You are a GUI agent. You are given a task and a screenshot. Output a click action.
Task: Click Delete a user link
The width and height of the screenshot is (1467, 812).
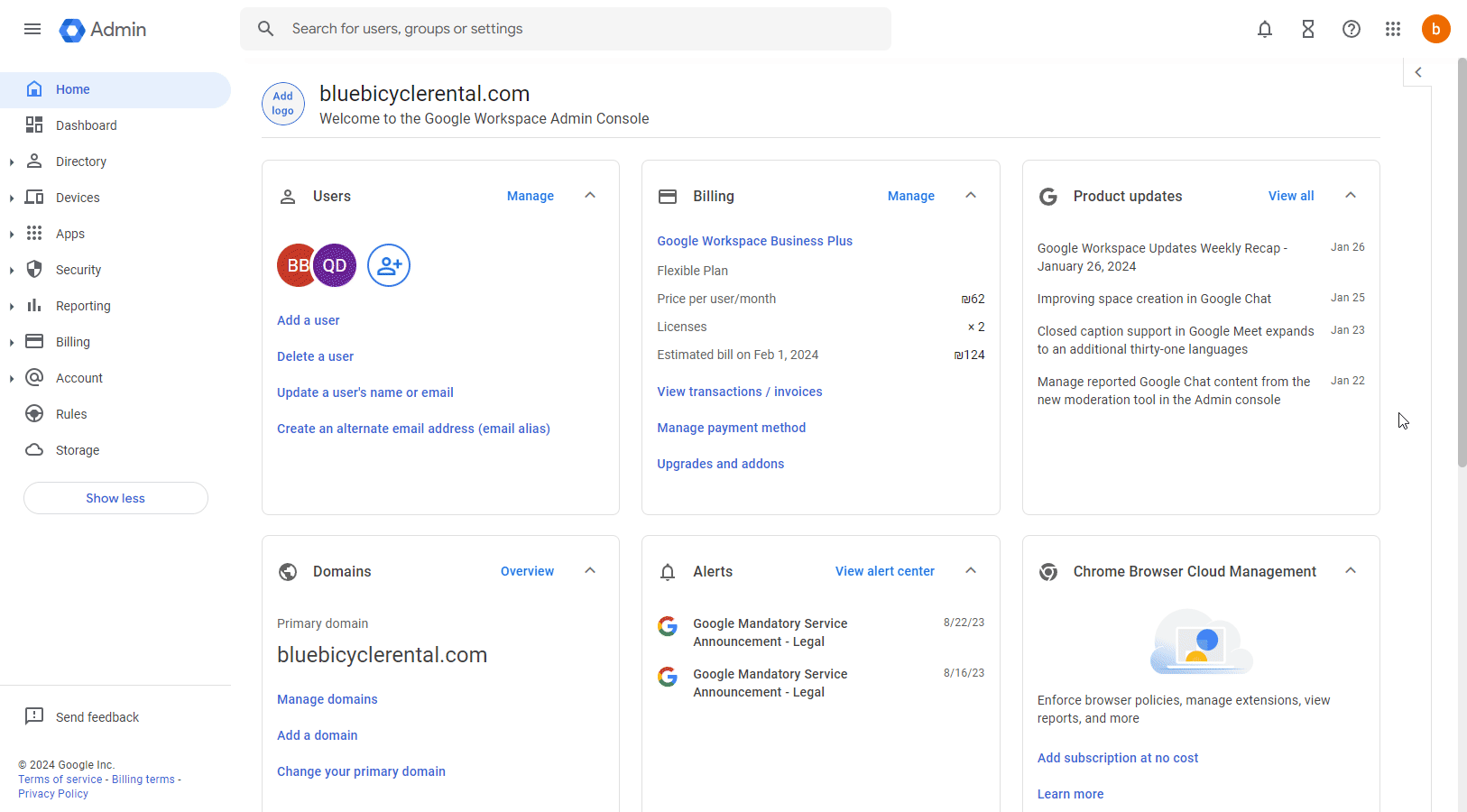[316, 356]
